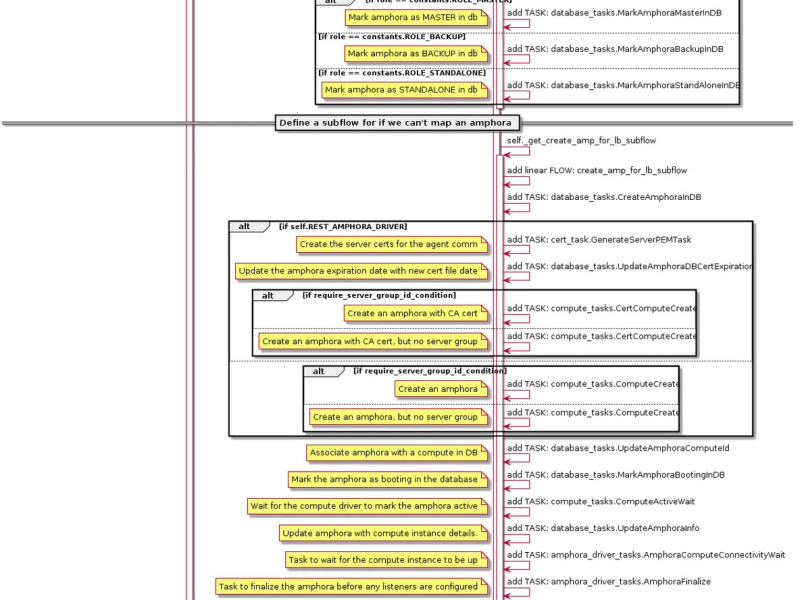
Task: Click the database_tasks.UpdateAmphoraDBCertExpiration task label
Action: pyautogui.click(x=629, y=266)
